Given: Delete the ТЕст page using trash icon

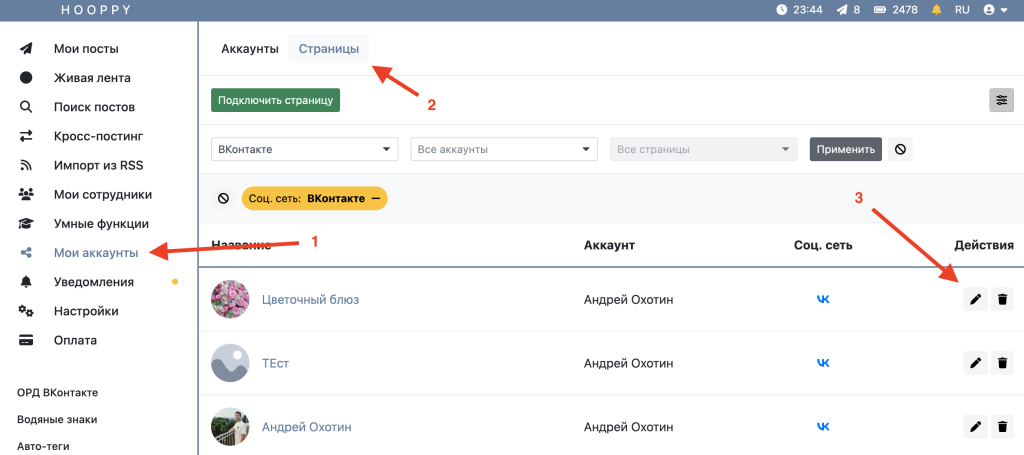Looking at the screenshot, I should pos(1001,363).
